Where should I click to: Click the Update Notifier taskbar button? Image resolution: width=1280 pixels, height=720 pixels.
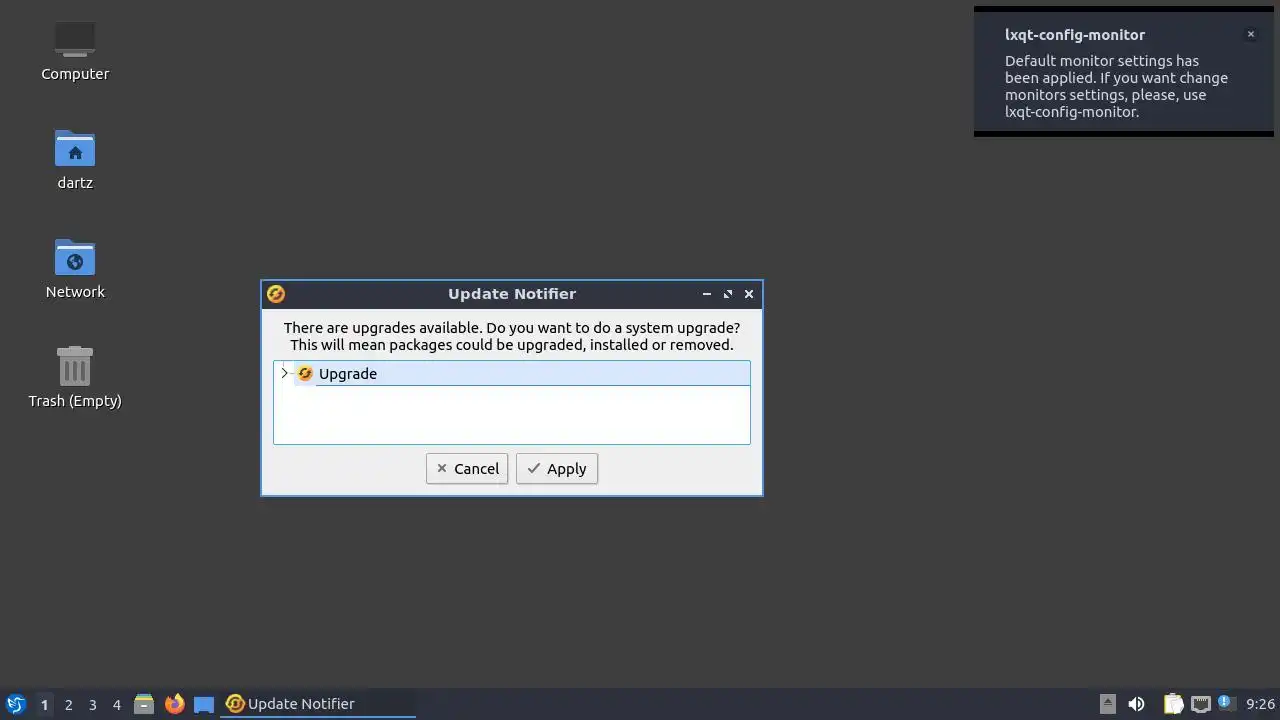(319, 704)
